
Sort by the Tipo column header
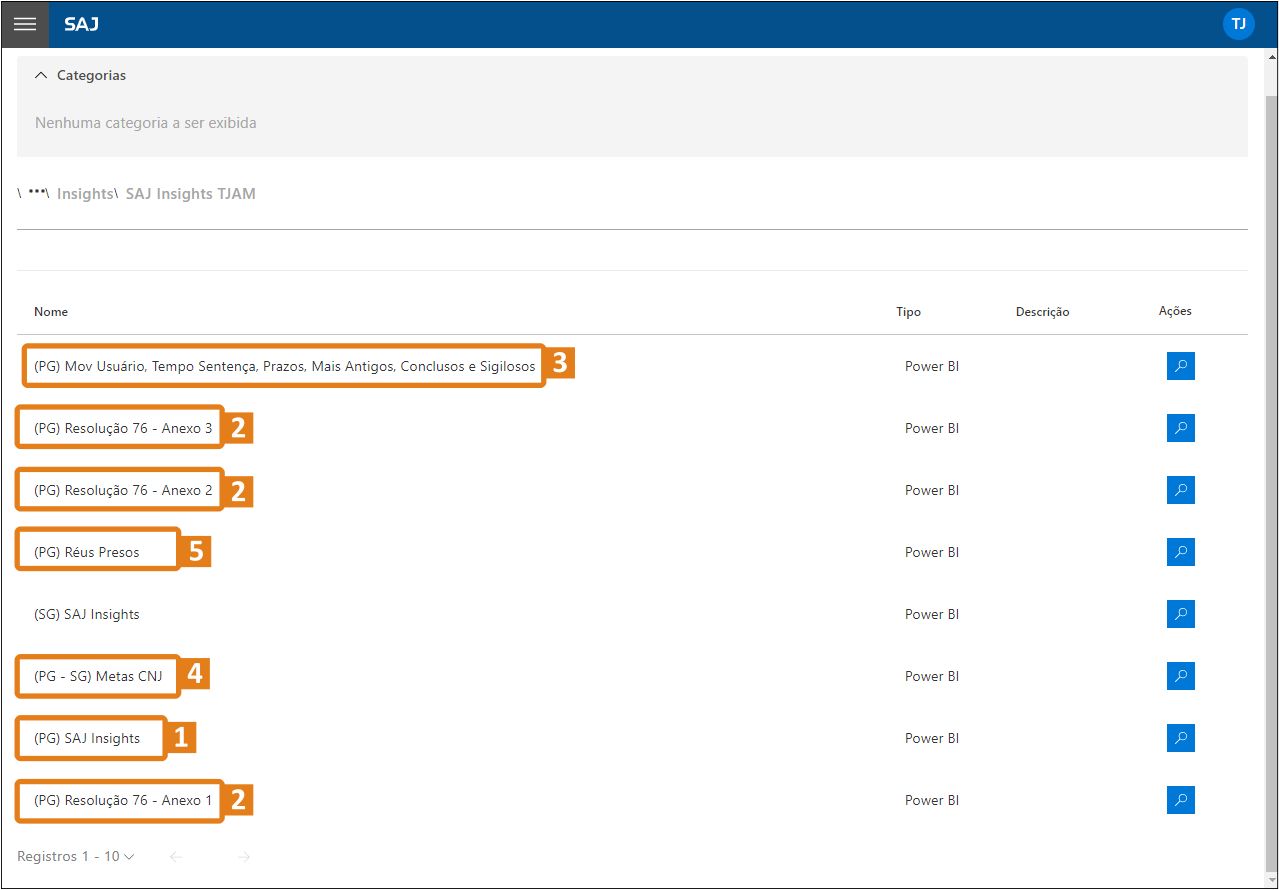point(908,312)
